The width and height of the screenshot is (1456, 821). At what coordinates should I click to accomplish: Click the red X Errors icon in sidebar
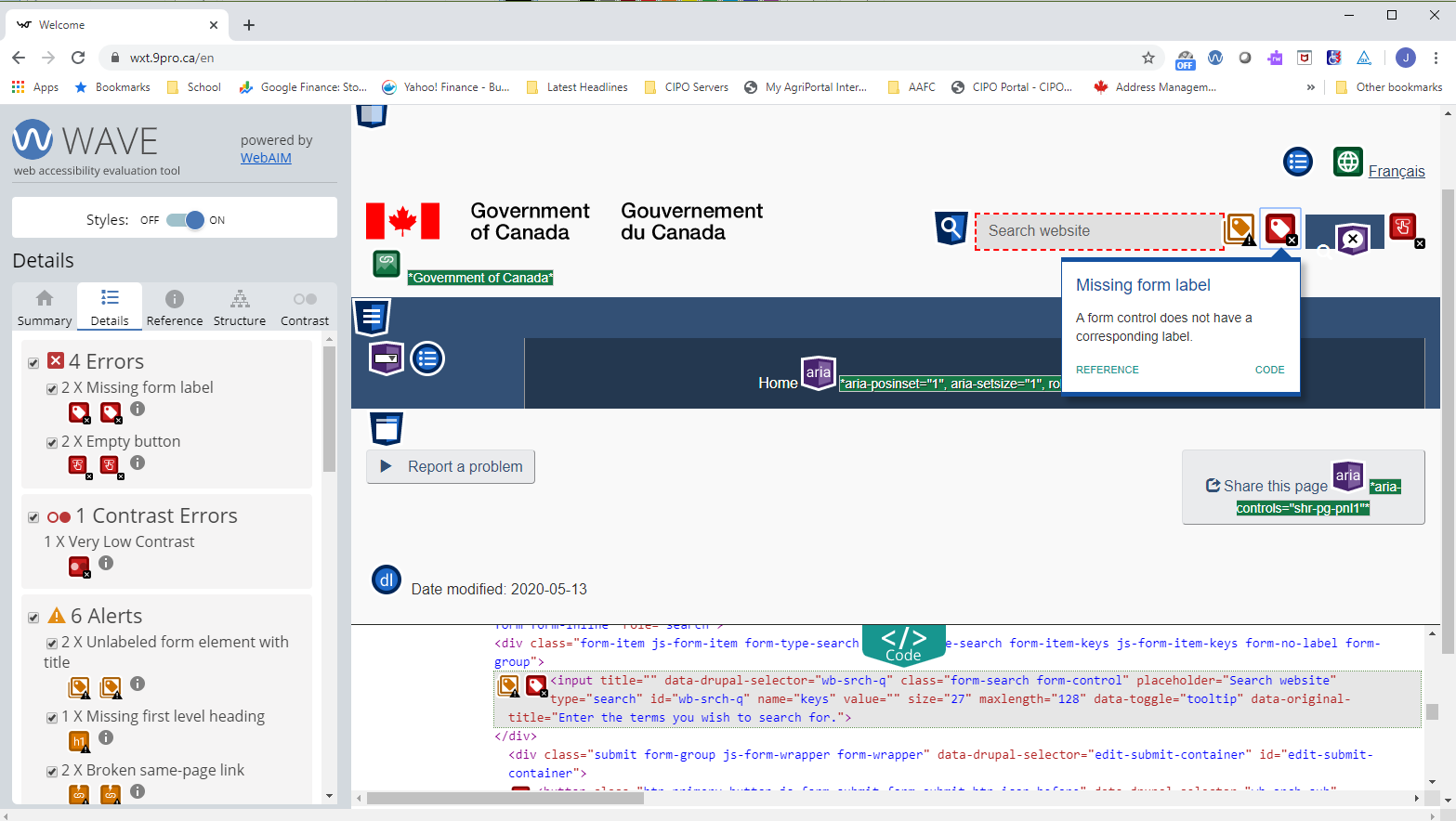click(56, 360)
